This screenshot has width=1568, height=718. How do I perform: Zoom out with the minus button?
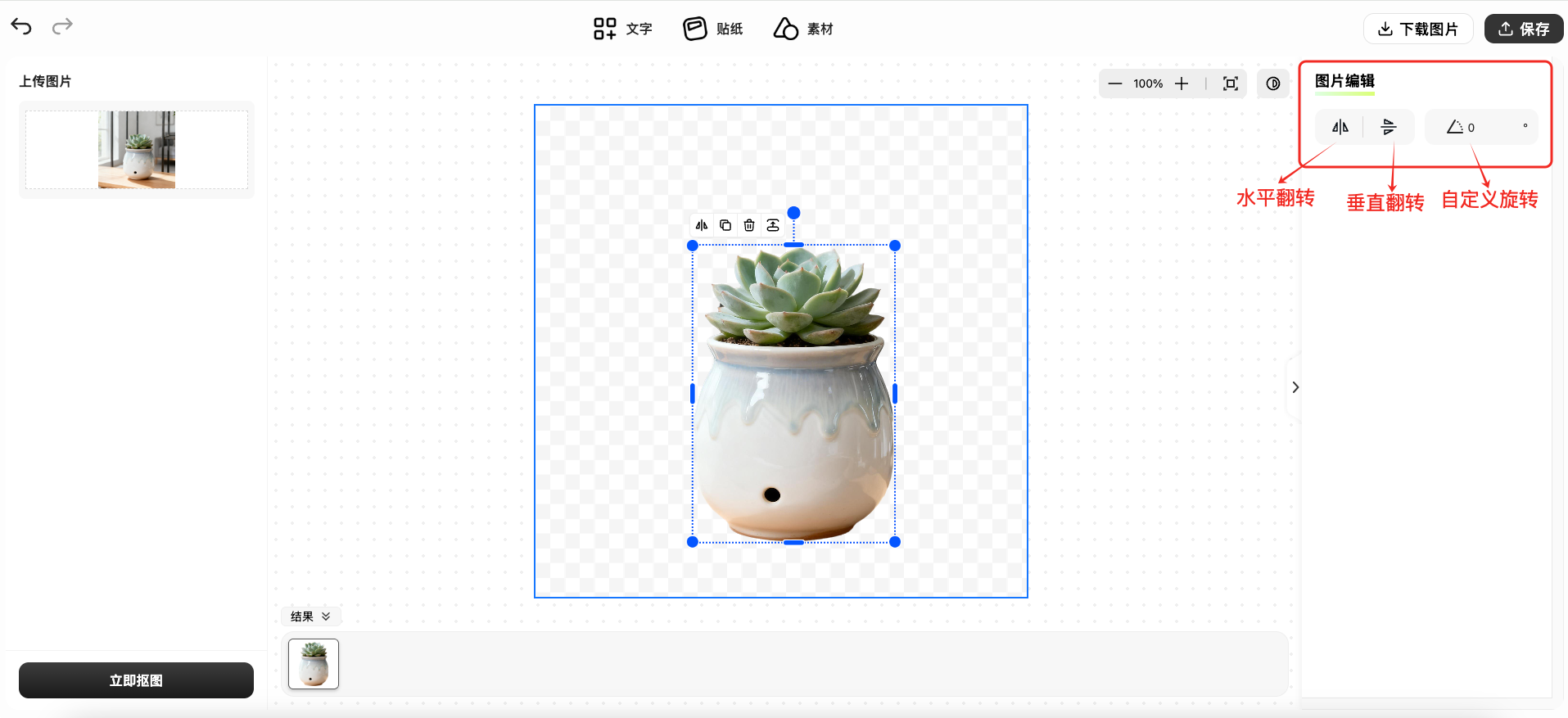click(x=1114, y=84)
